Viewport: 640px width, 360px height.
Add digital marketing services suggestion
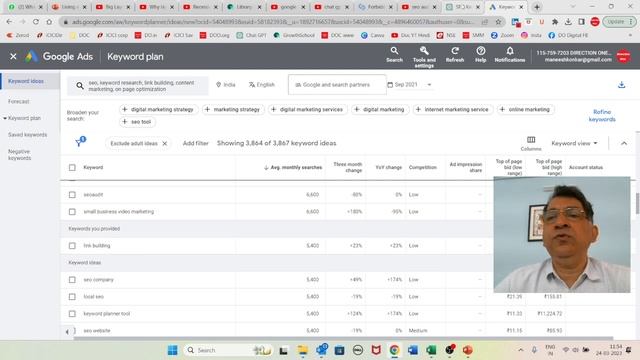(307, 109)
